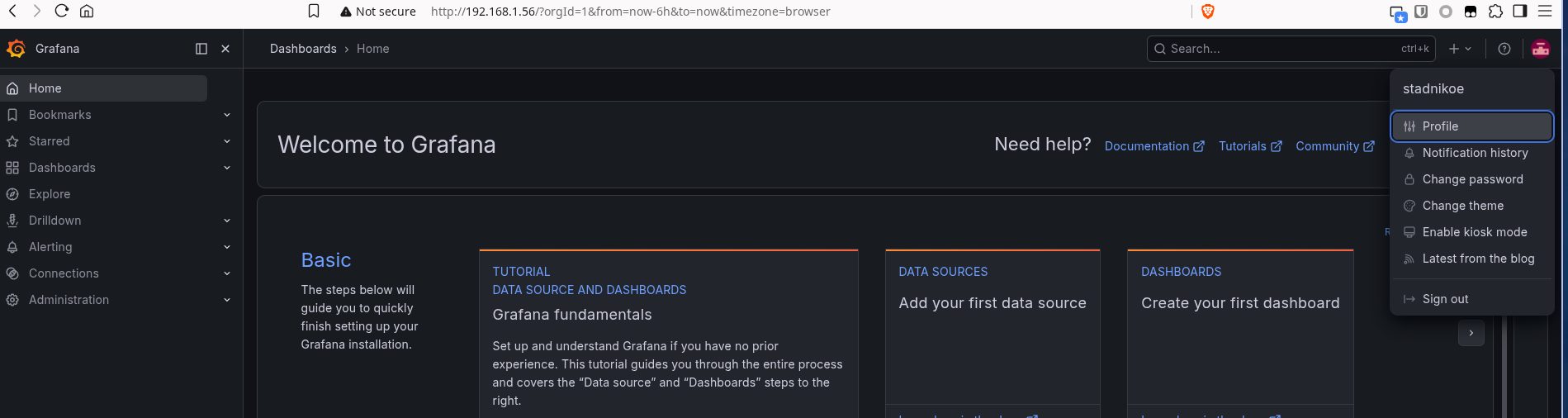Click the browser home icon
The height and width of the screenshot is (418, 1568).
[87, 11]
